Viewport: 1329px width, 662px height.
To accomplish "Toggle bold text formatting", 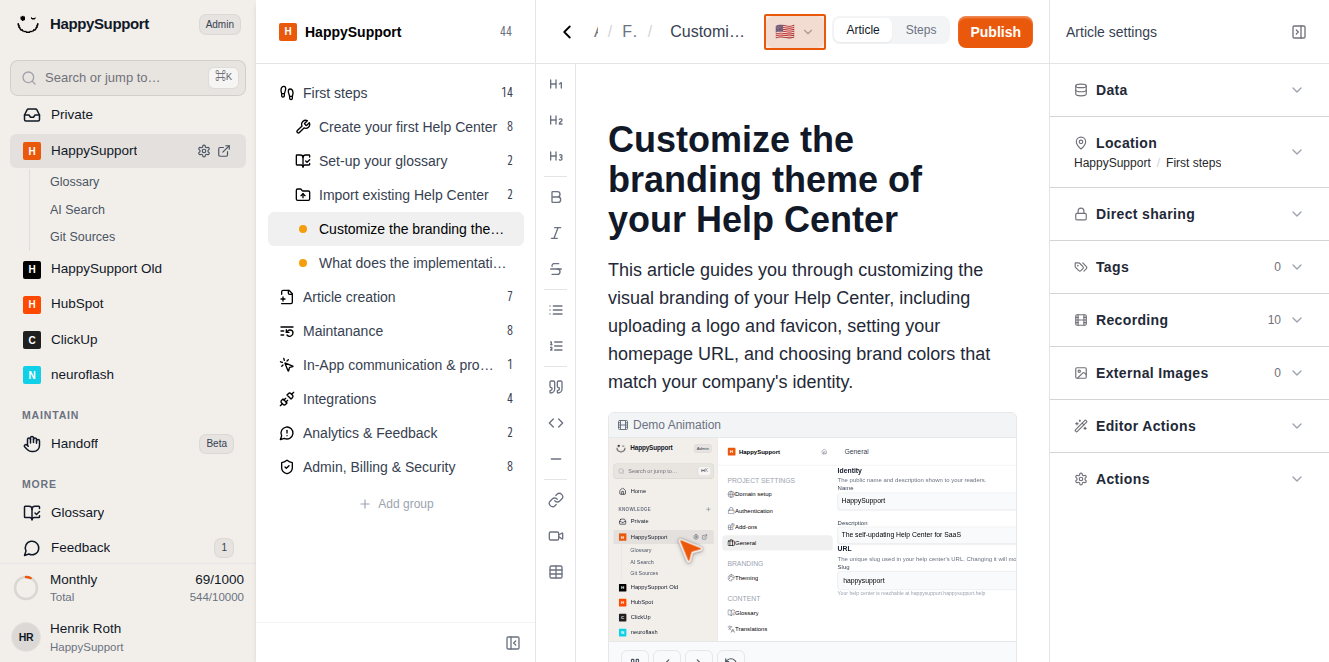I will pos(556,197).
